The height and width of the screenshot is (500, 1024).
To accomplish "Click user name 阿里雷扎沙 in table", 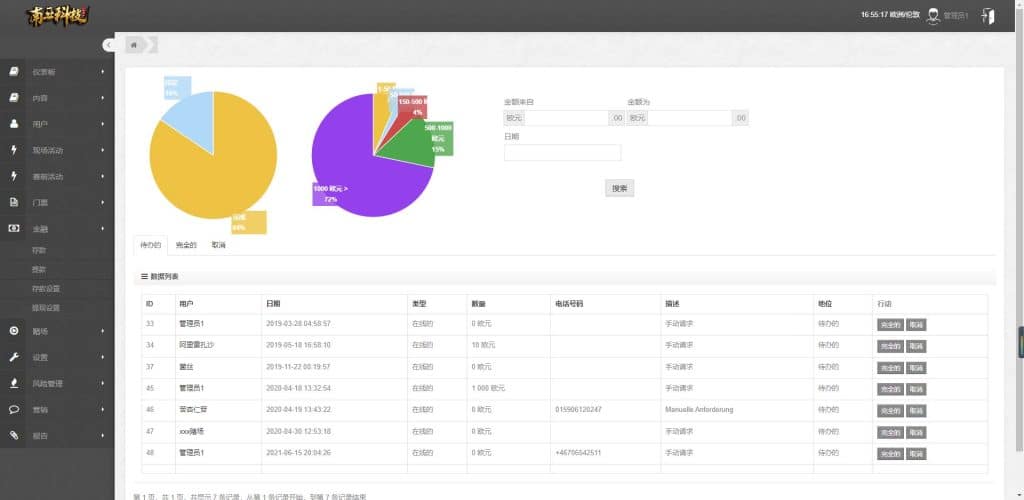I will [196, 345].
